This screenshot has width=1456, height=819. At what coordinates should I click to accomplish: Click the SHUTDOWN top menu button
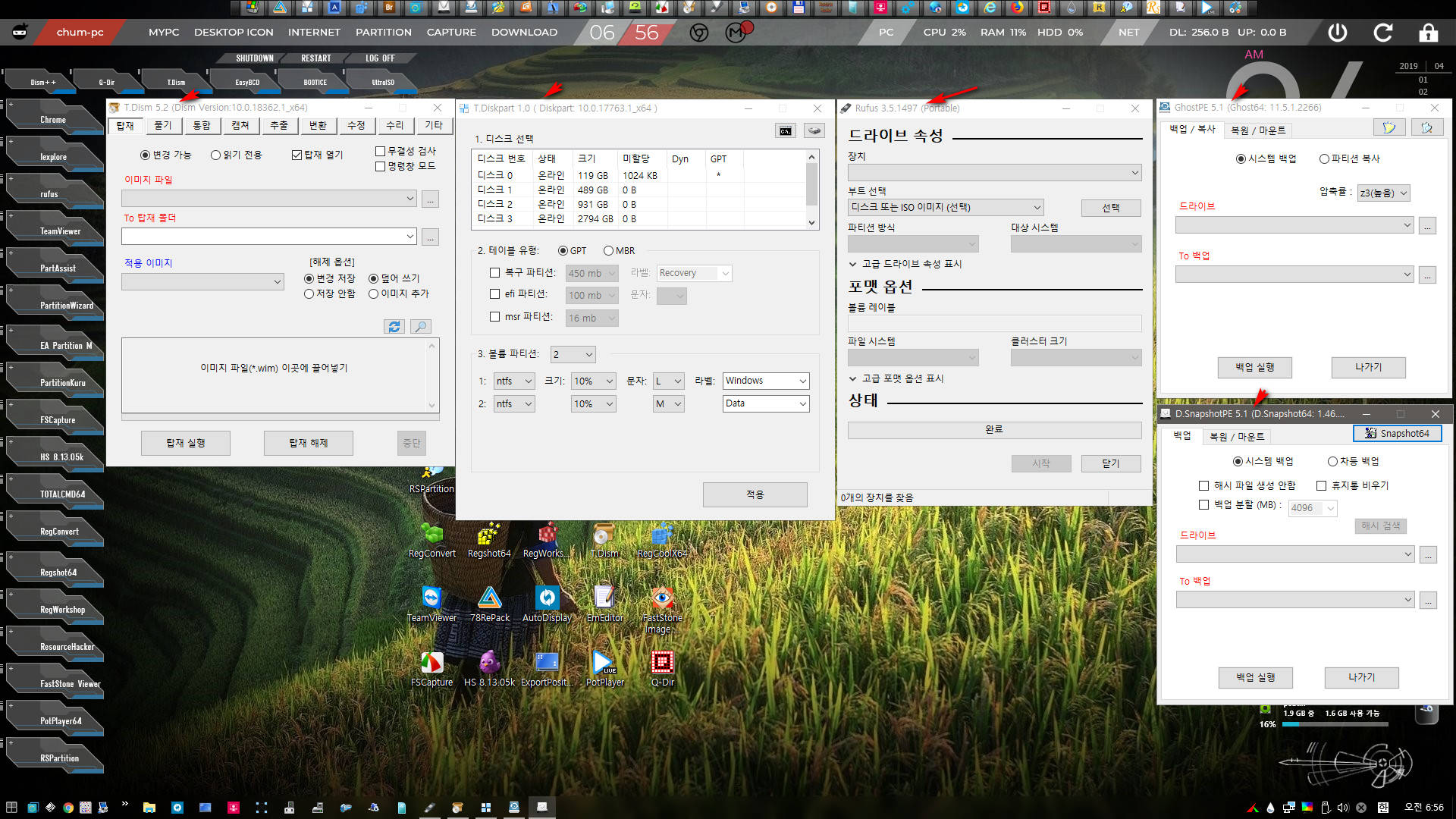click(x=254, y=58)
